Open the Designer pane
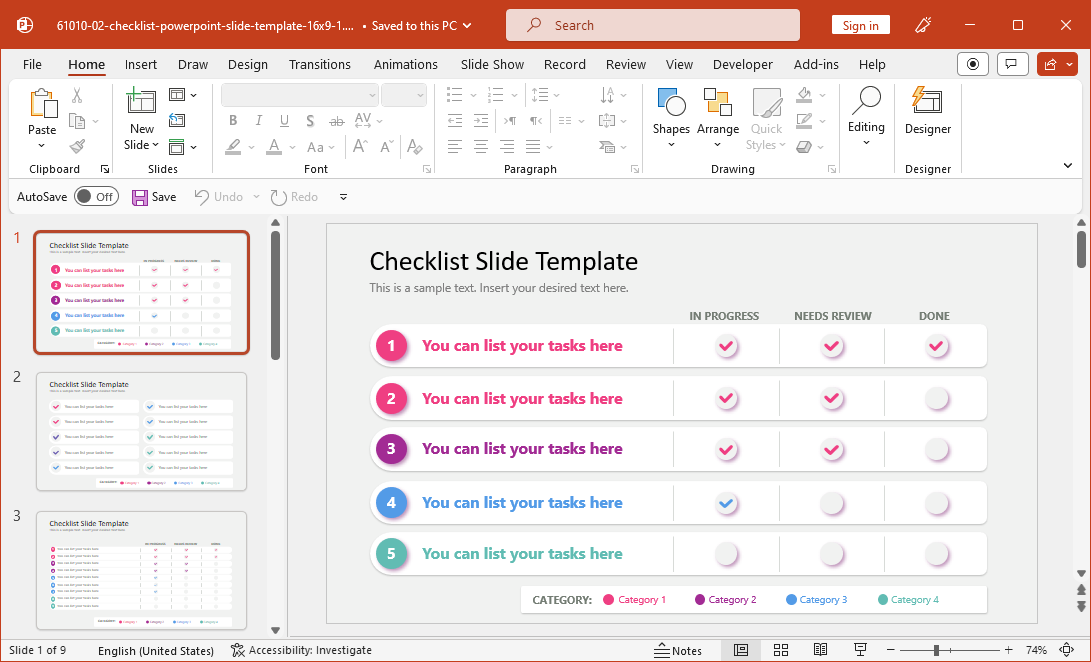 [x=927, y=115]
